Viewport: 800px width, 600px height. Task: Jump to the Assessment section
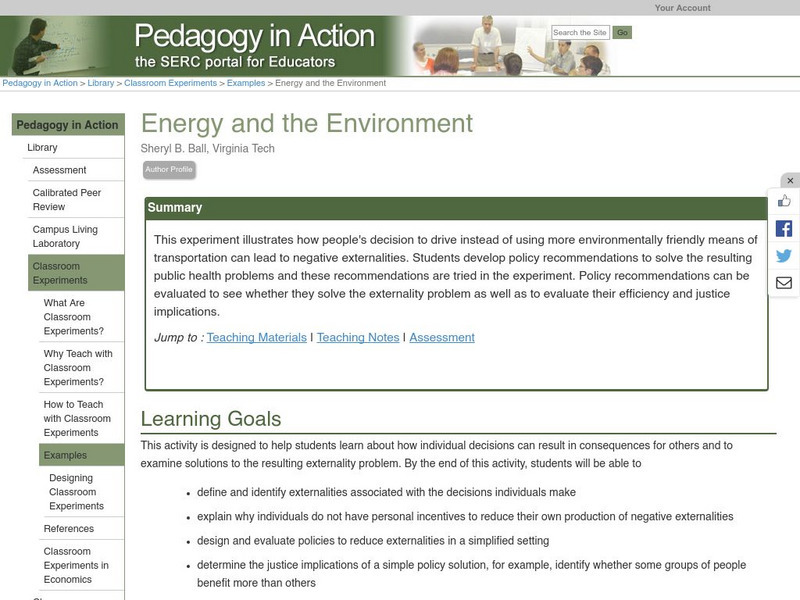point(441,337)
